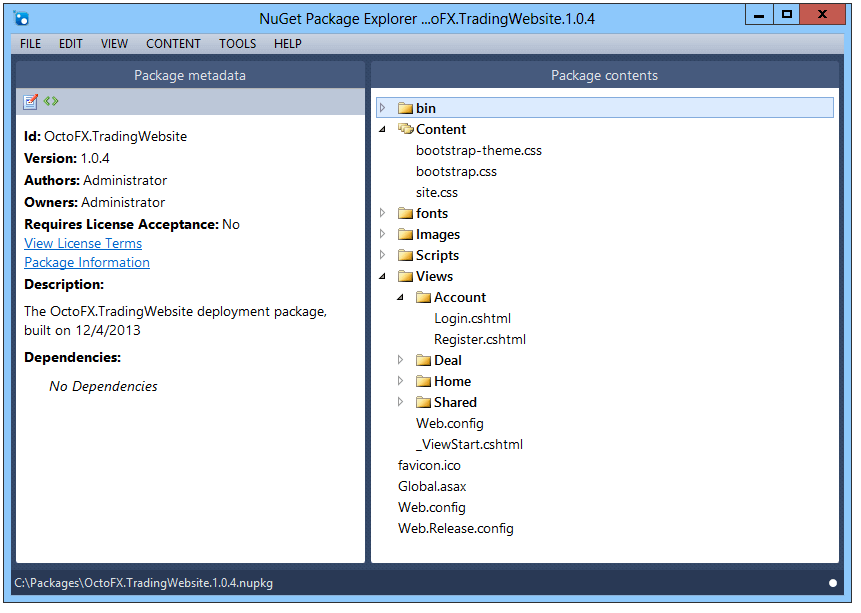Click the View License Terms link
Screen dimensions: 861x613
click(82, 243)
